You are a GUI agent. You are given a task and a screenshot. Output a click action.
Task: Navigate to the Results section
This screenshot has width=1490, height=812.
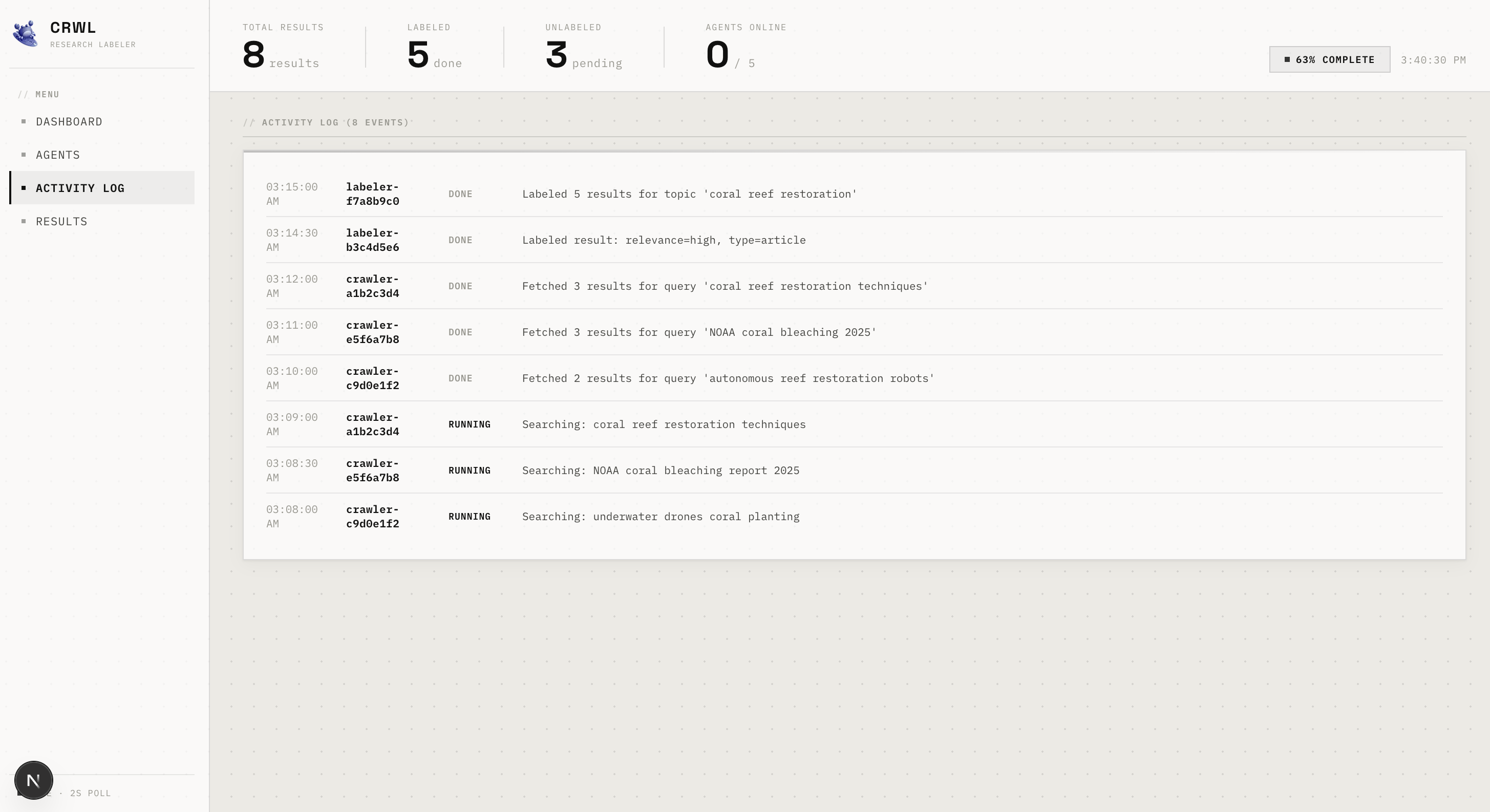point(61,222)
